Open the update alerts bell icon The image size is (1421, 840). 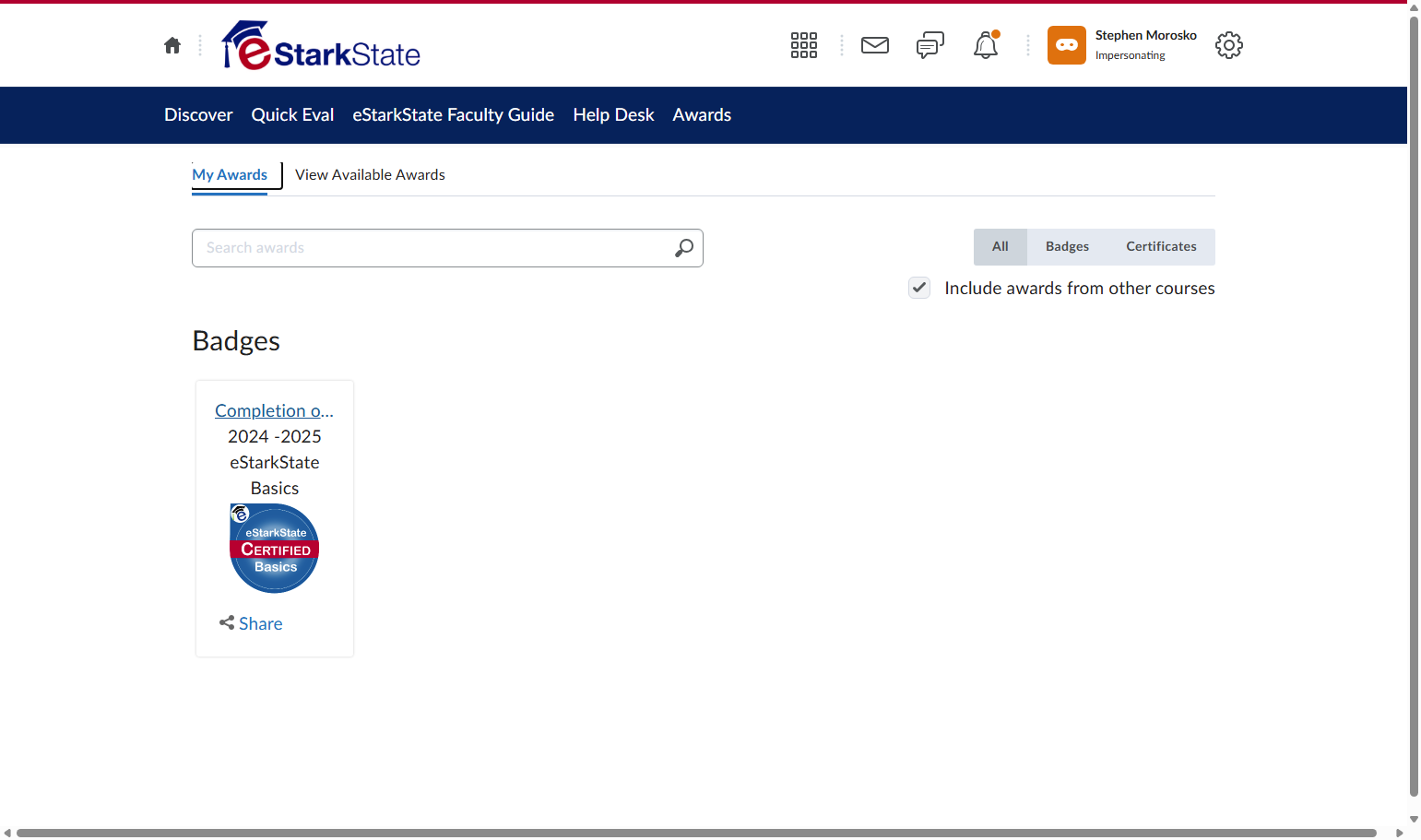tap(986, 45)
